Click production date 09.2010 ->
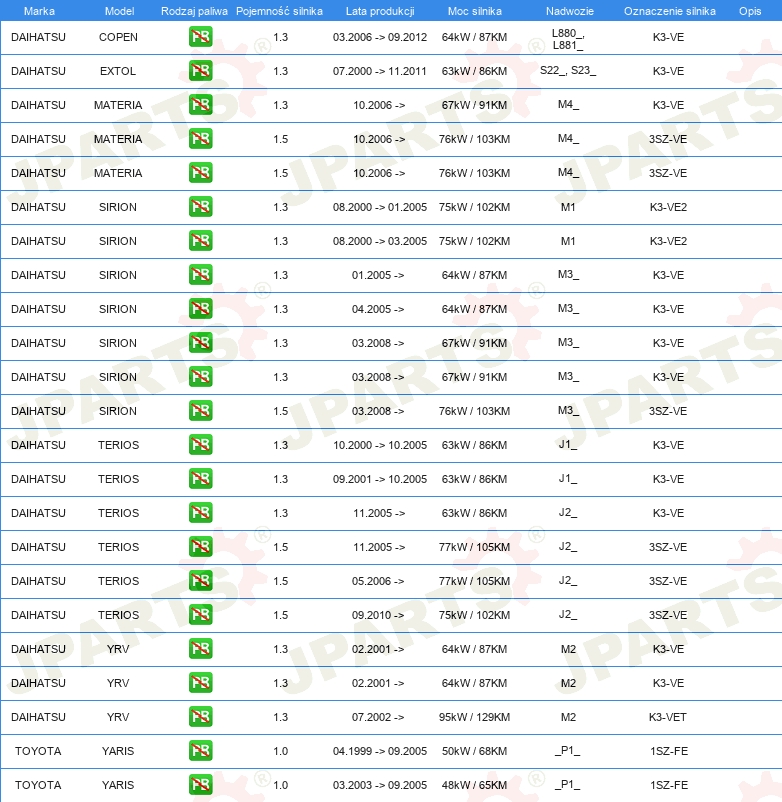This screenshot has width=782, height=802. [378, 615]
